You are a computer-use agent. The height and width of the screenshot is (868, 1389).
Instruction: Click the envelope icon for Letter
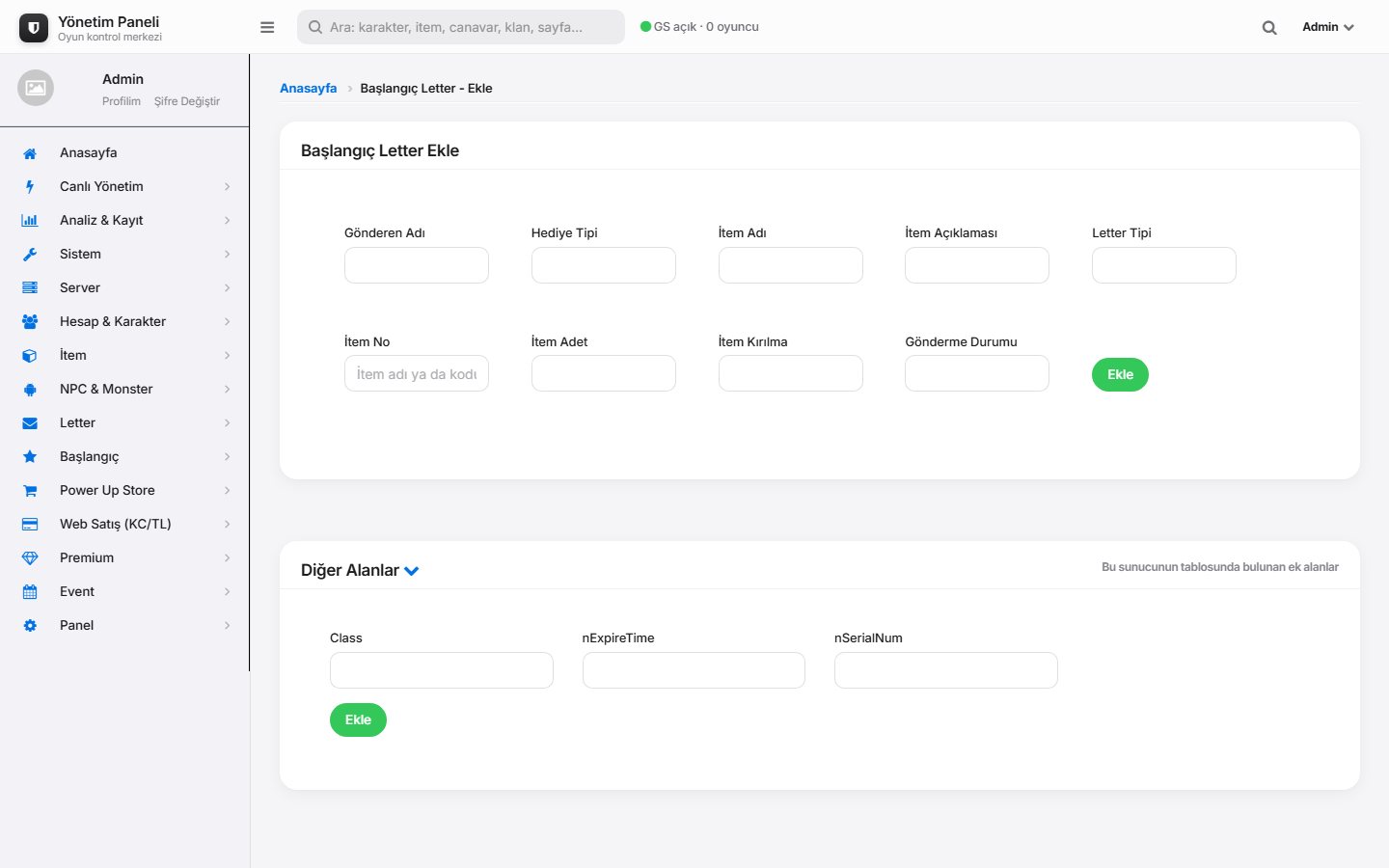click(x=30, y=423)
